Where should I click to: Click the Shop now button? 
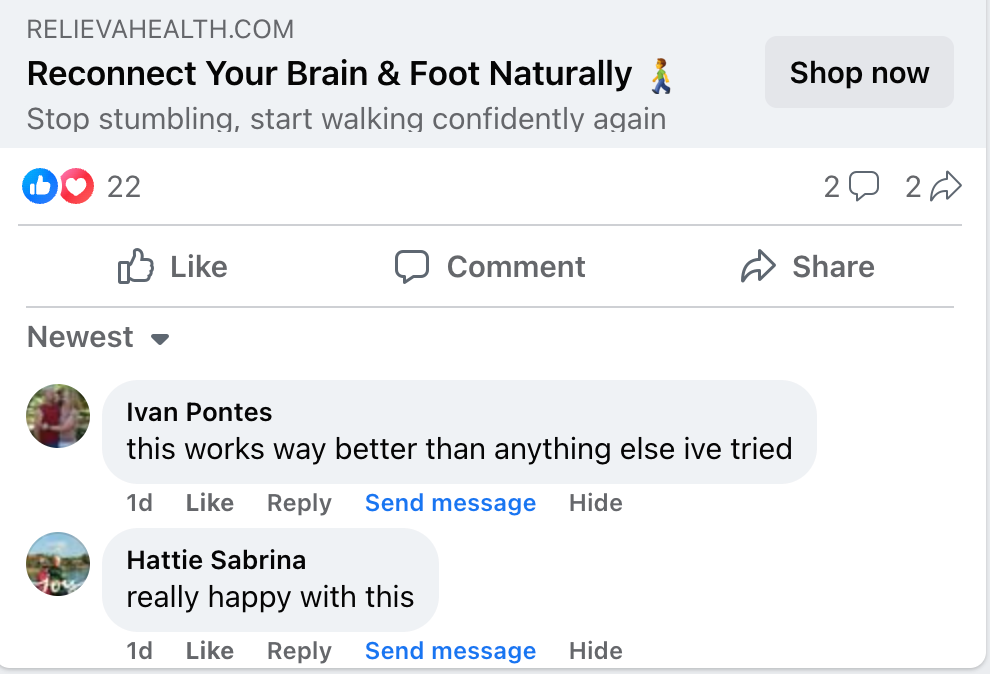859,73
